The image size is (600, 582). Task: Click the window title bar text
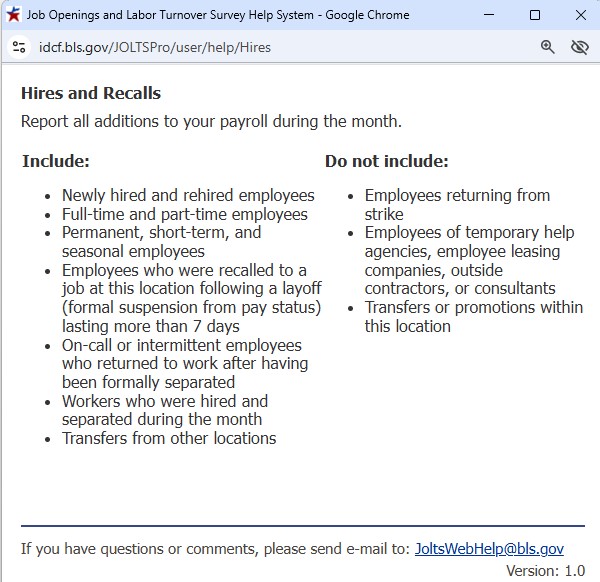point(217,15)
